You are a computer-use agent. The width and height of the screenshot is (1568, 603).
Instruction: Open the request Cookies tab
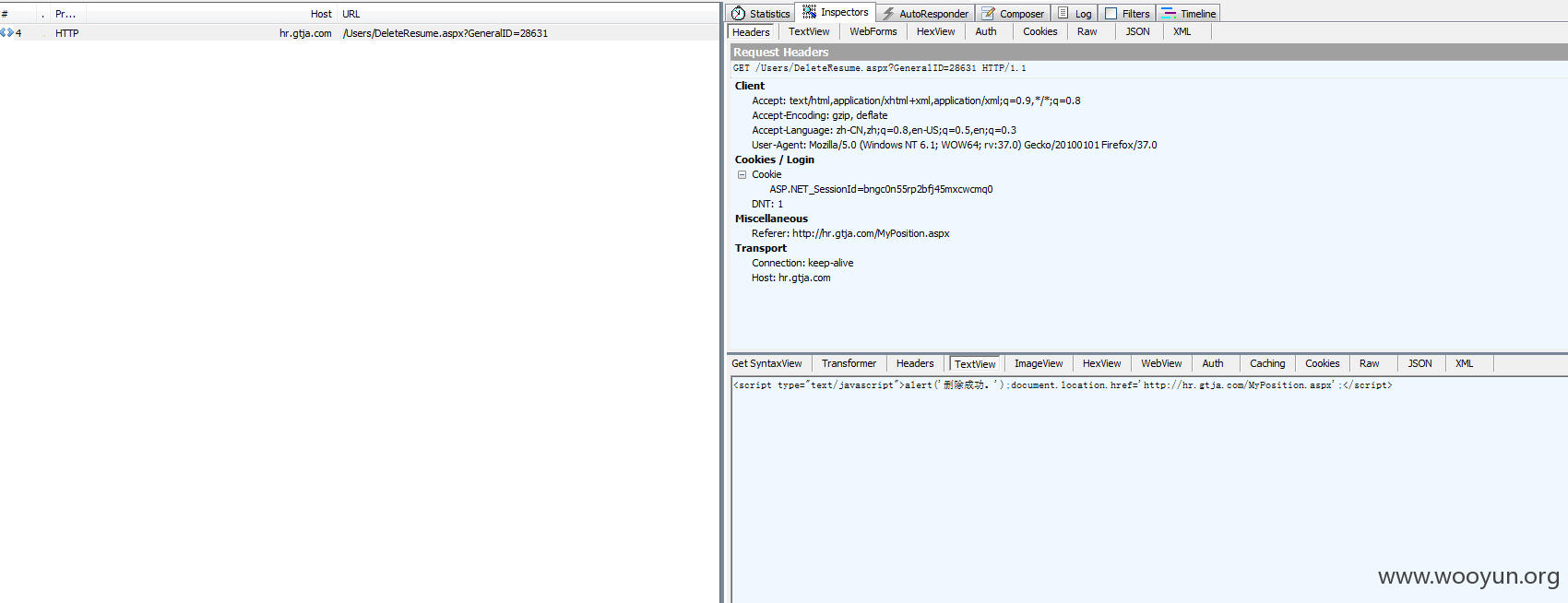click(x=1040, y=31)
